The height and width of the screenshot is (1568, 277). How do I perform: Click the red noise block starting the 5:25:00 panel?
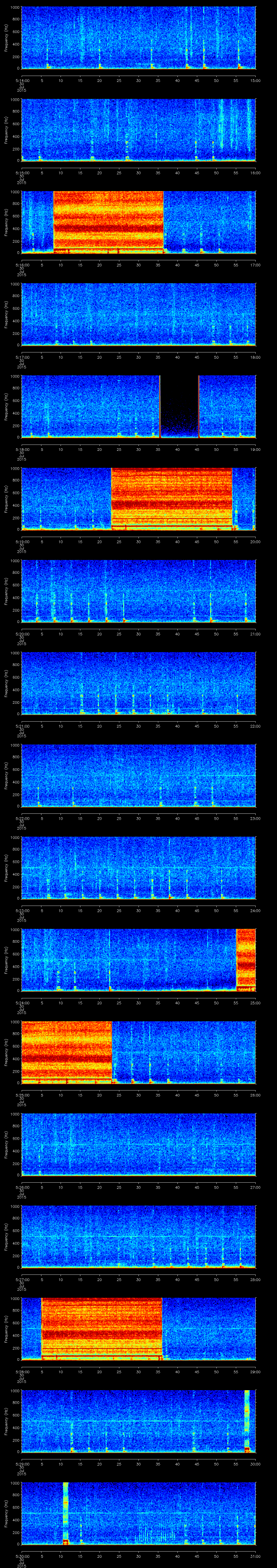pos(67,1052)
